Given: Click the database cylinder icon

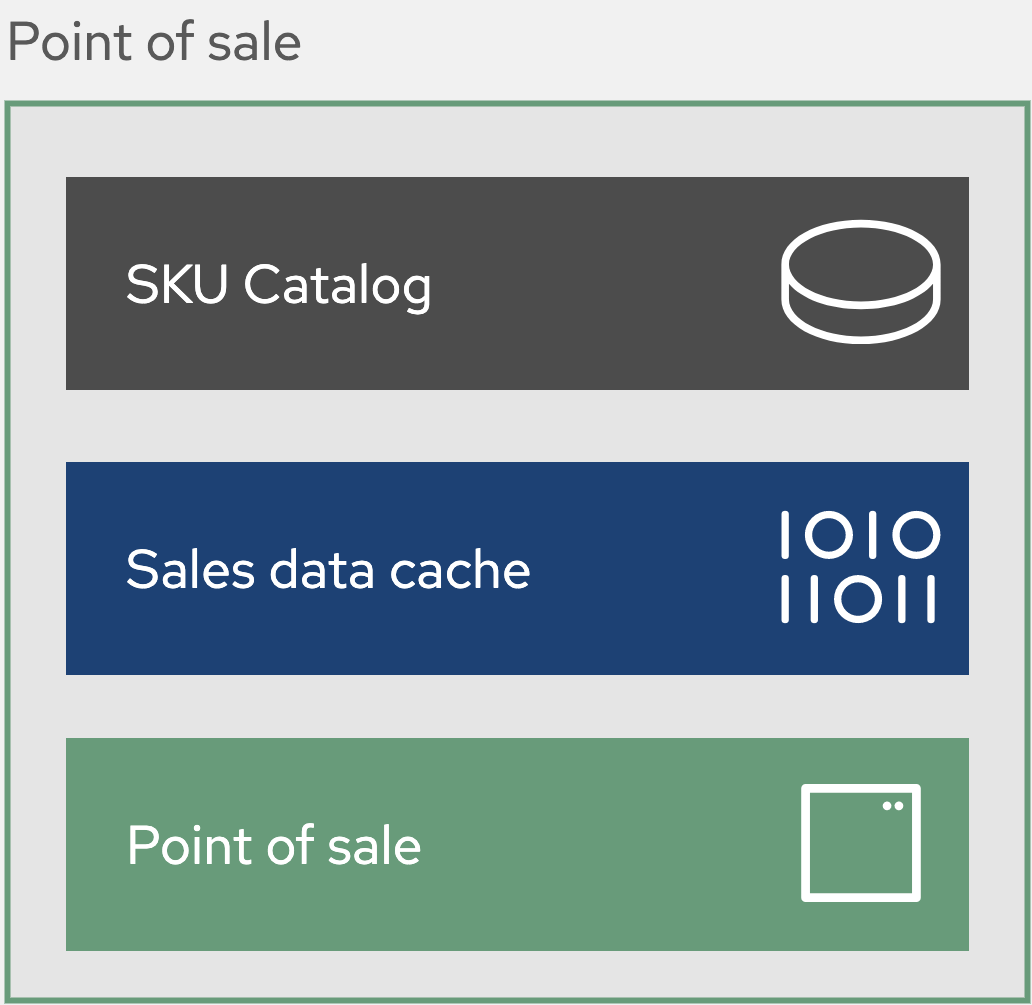Looking at the screenshot, I should coord(860,282).
